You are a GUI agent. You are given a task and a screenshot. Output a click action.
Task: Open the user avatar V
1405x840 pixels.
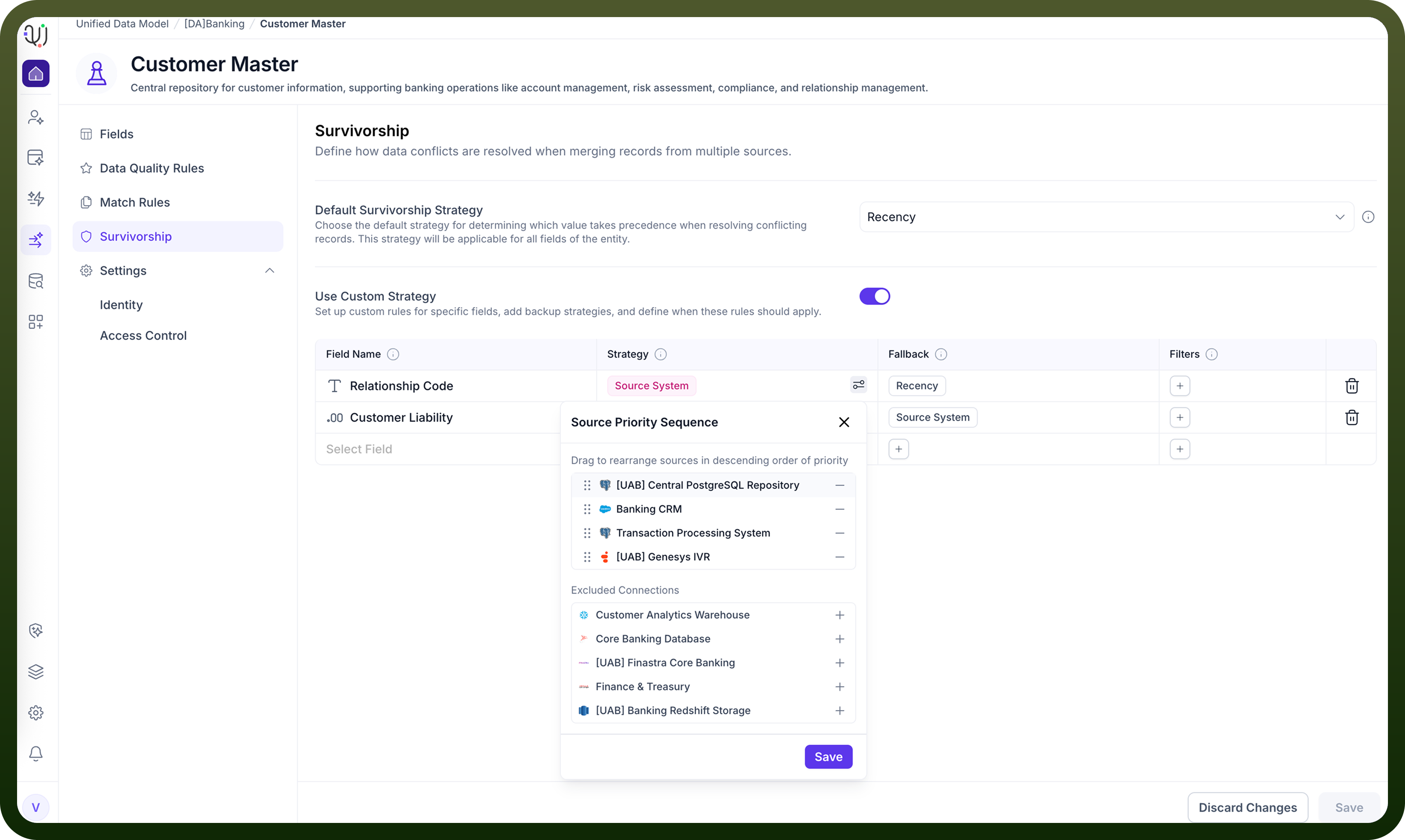coord(36,807)
